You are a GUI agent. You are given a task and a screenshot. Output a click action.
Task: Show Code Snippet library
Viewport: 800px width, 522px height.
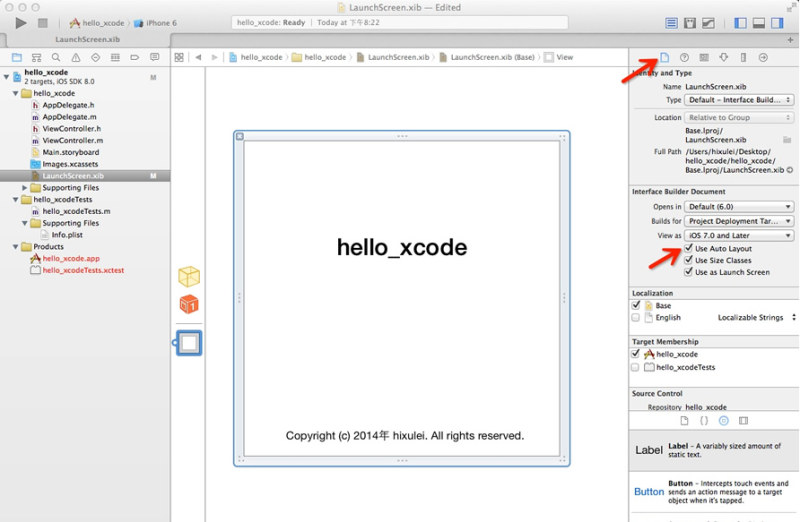pos(704,420)
